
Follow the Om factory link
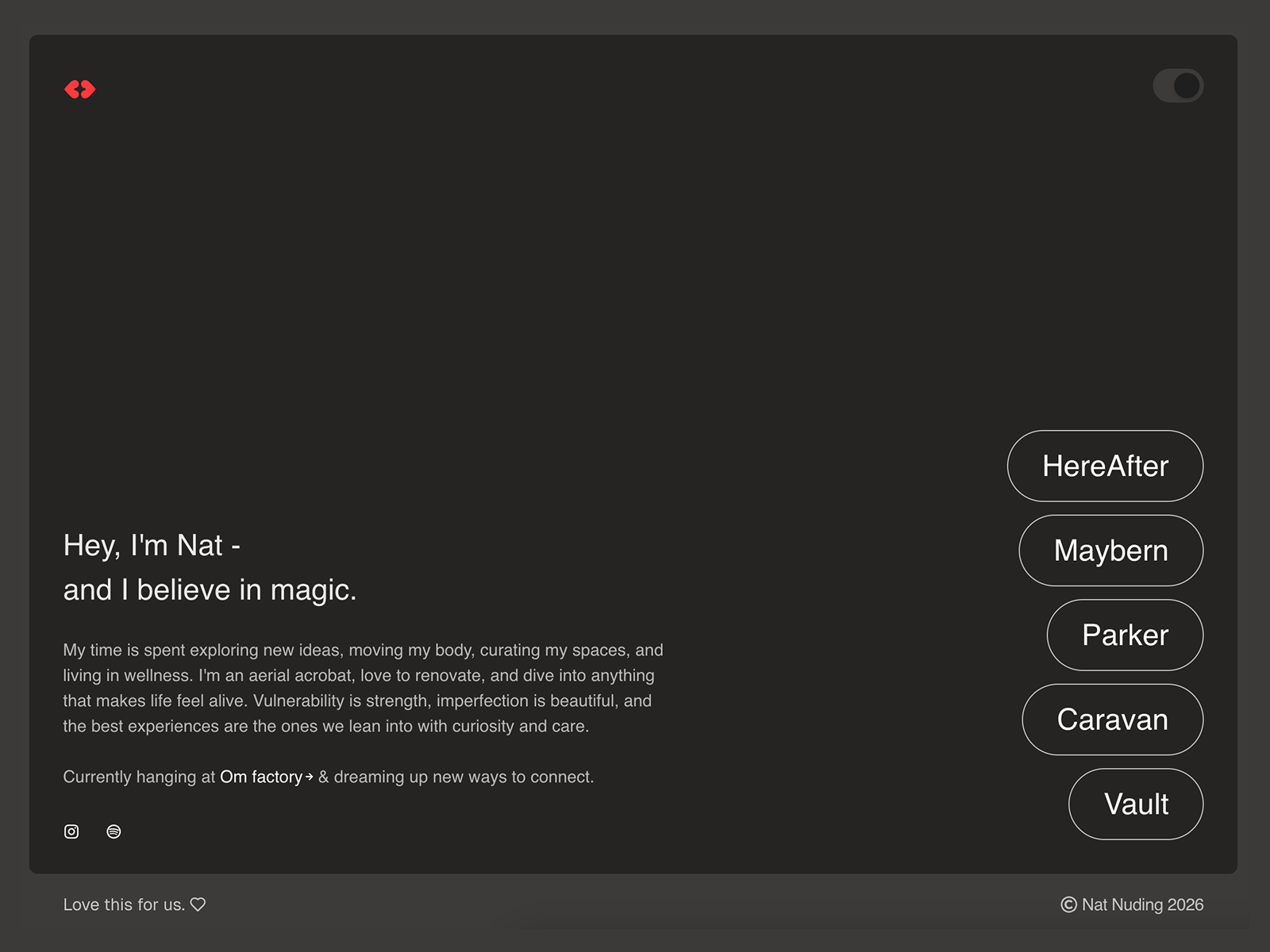pyautogui.click(x=260, y=777)
